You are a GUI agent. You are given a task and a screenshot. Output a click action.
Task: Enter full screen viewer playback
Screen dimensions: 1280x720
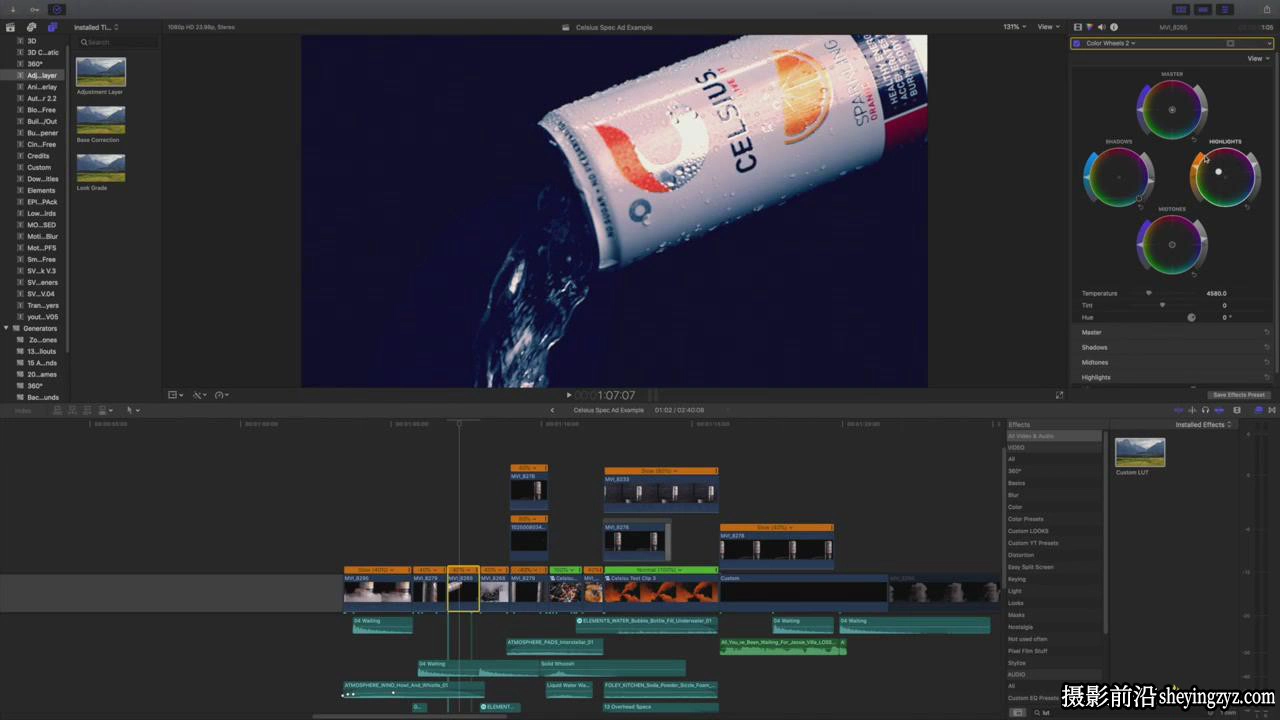tap(1059, 395)
